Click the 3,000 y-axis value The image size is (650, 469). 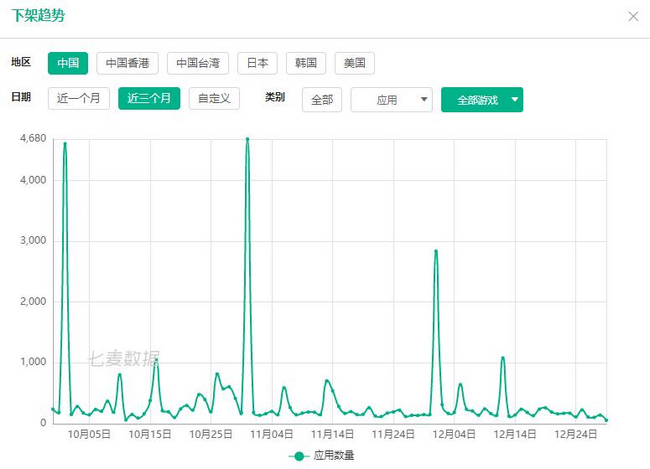point(33,241)
